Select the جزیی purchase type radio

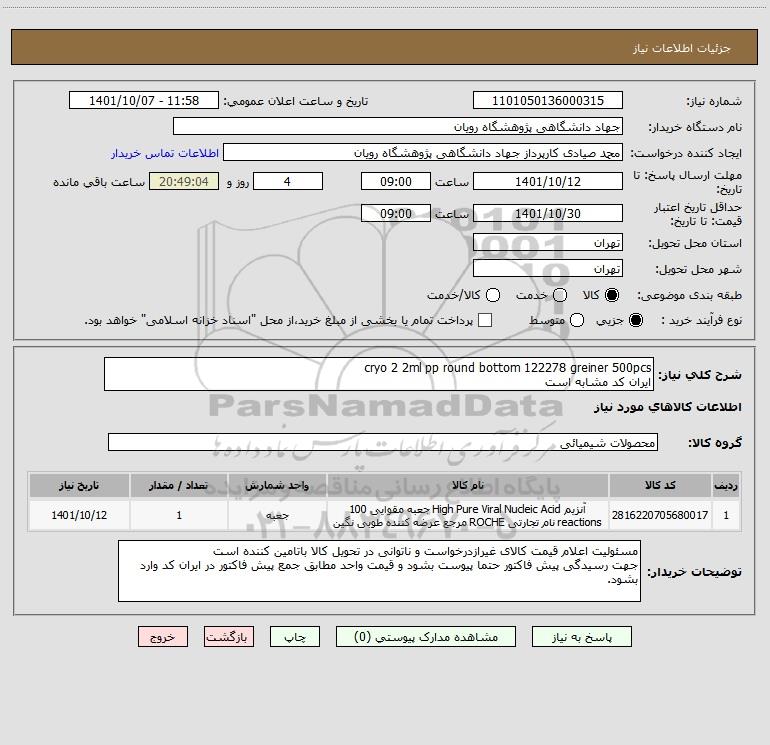[636, 320]
